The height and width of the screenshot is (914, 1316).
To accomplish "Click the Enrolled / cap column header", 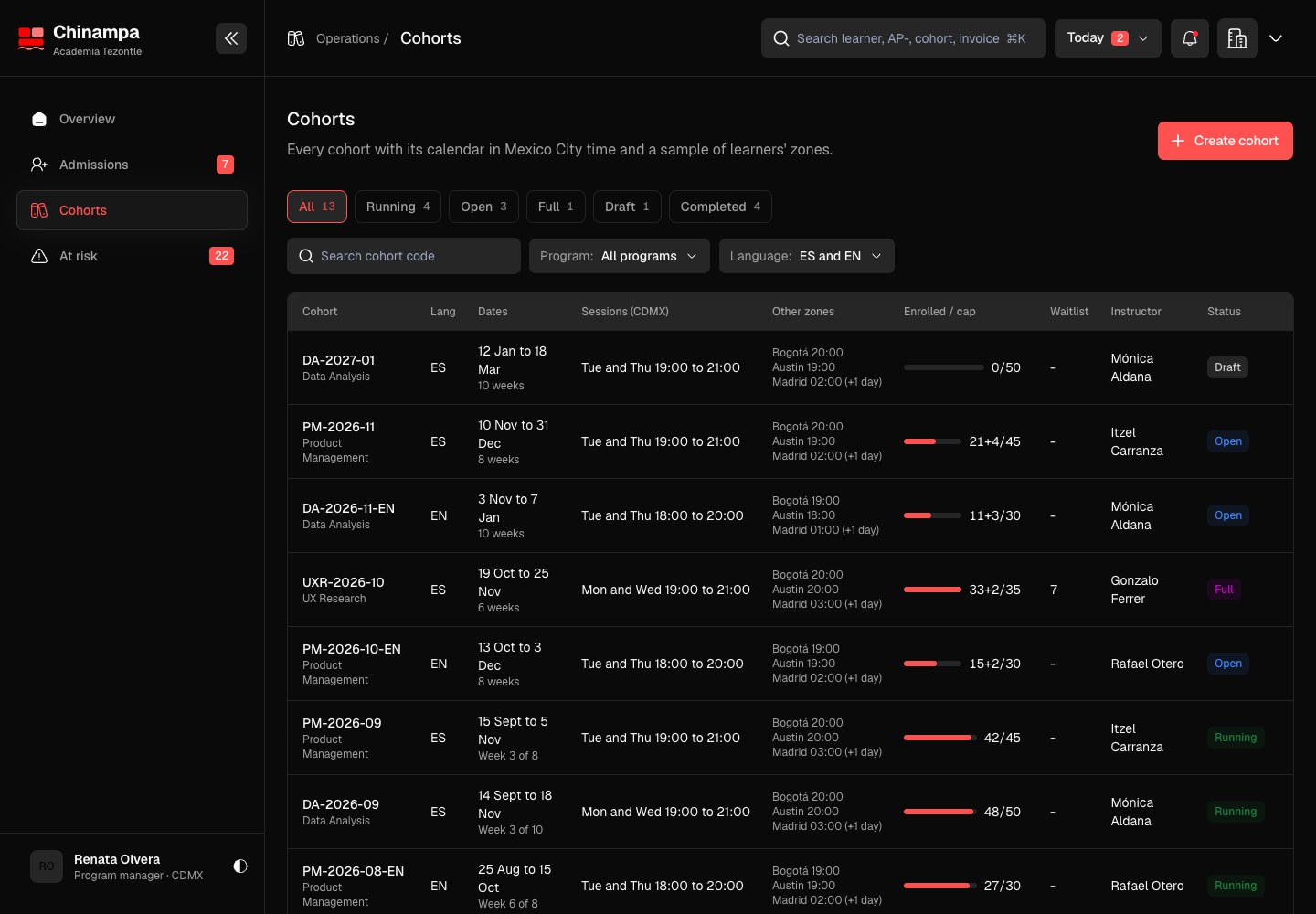I will tap(939, 312).
